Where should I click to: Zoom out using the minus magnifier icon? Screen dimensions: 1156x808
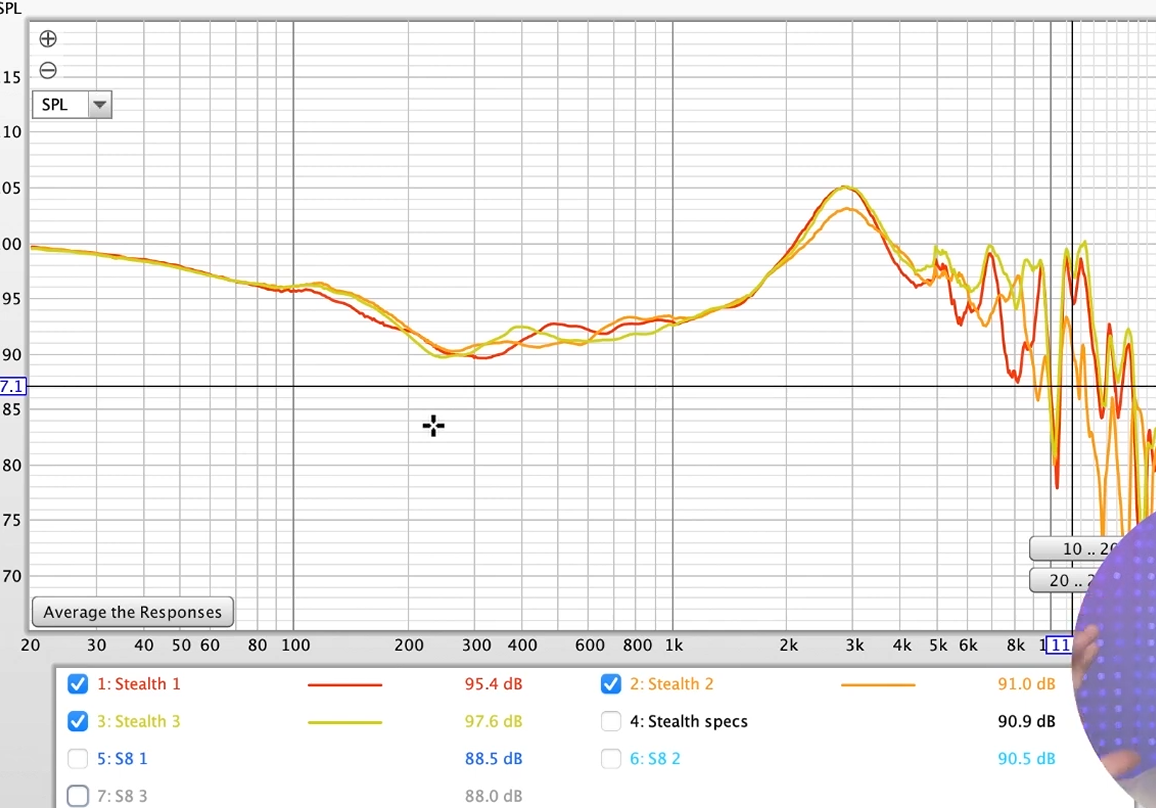click(48, 70)
